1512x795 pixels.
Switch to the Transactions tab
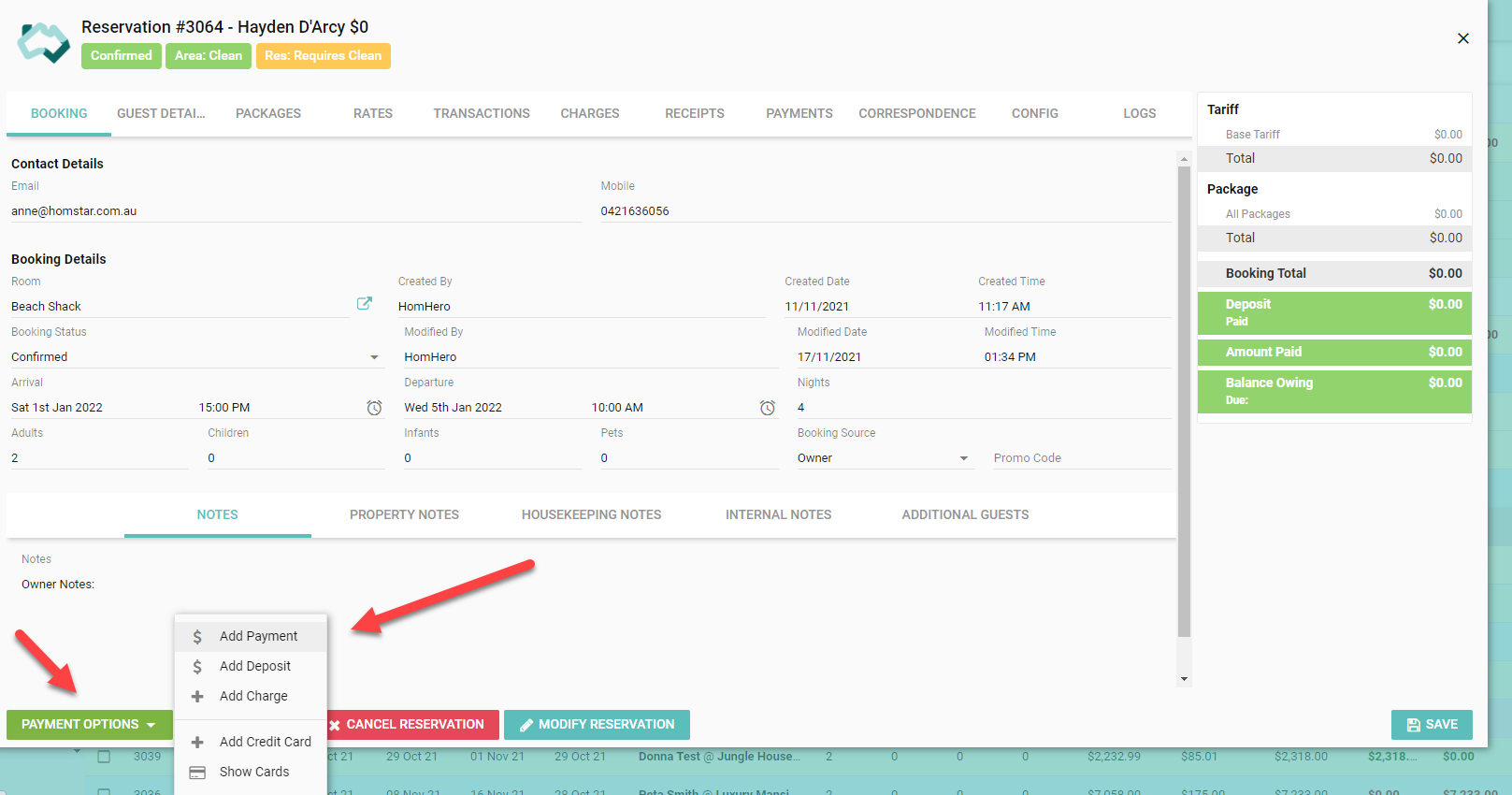click(481, 113)
